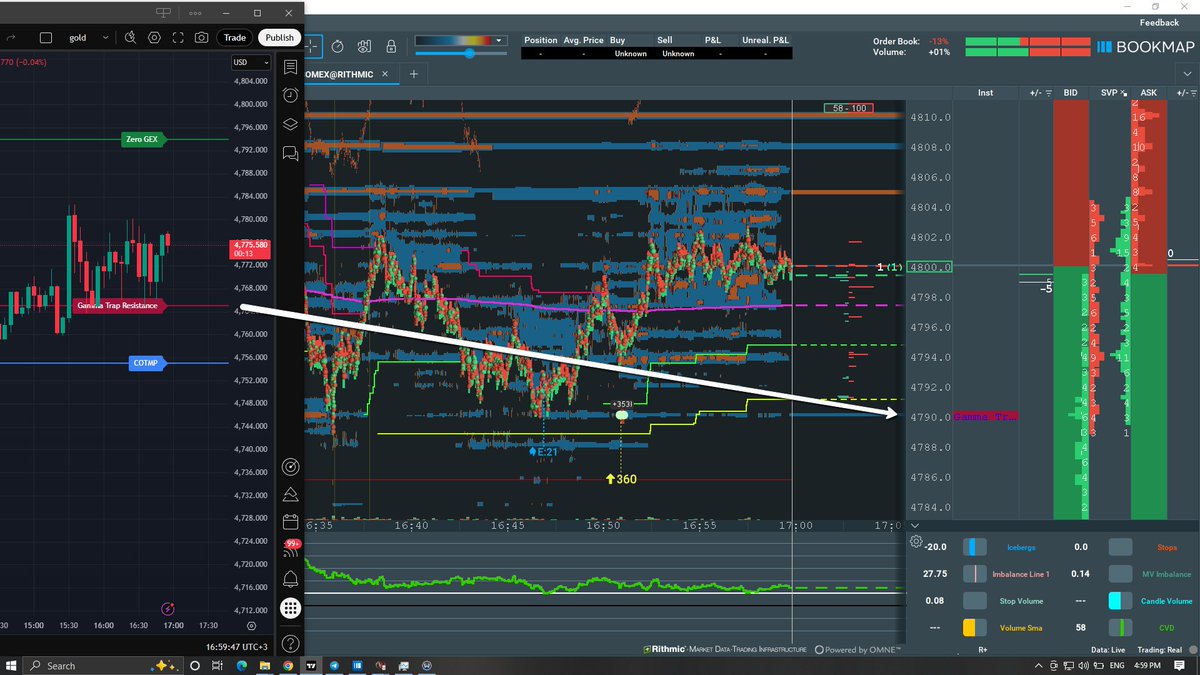Screen dimensions: 1200x675
Task: Click the layout square icon in TradingView toolbar
Action: tap(45, 37)
